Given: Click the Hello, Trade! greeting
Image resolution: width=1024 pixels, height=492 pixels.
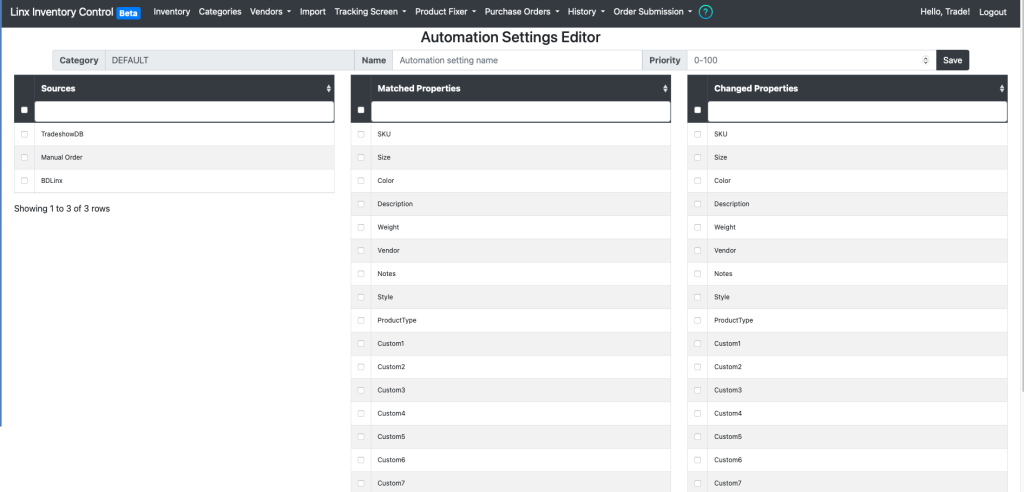Looking at the screenshot, I should (945, 12).
